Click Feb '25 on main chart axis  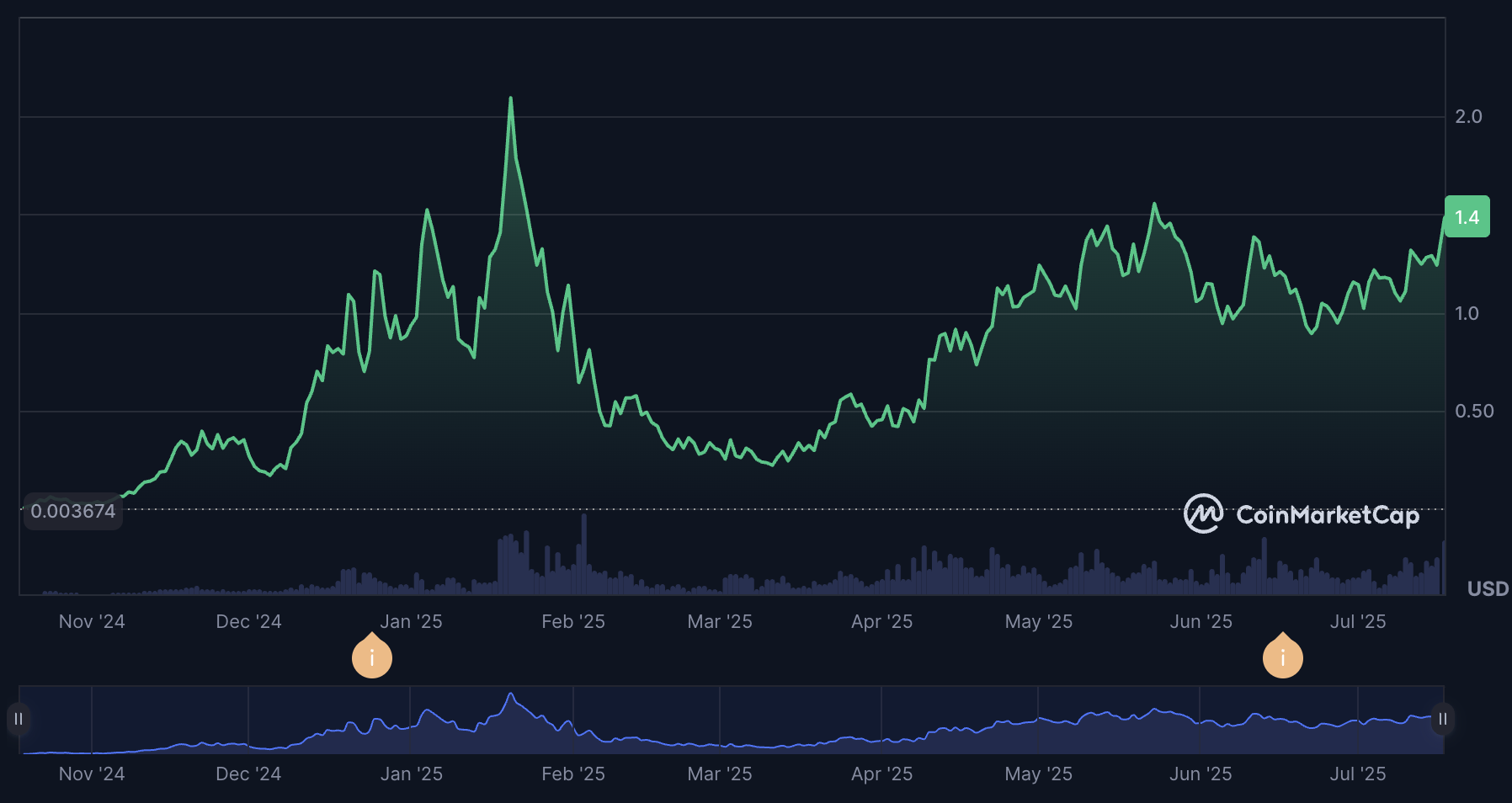point(573,621)
